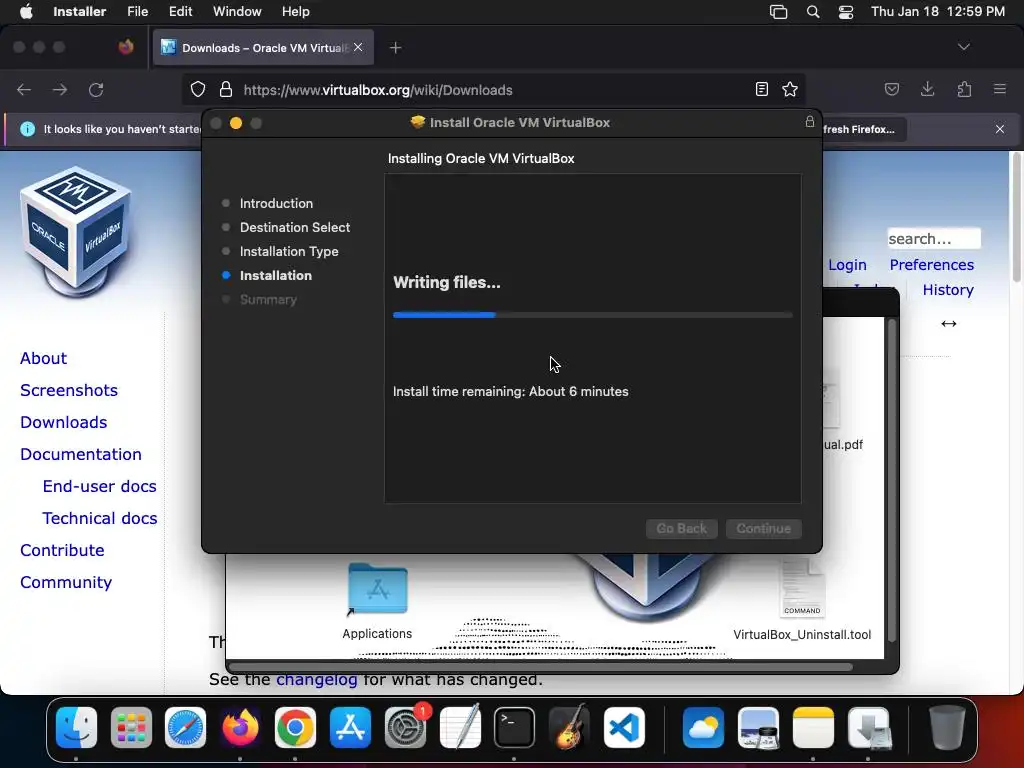Image resolution: width=1024 pixels, height=768 pixels.
Task: Open the Preferences link on the webpage
Action: (931, 265)
